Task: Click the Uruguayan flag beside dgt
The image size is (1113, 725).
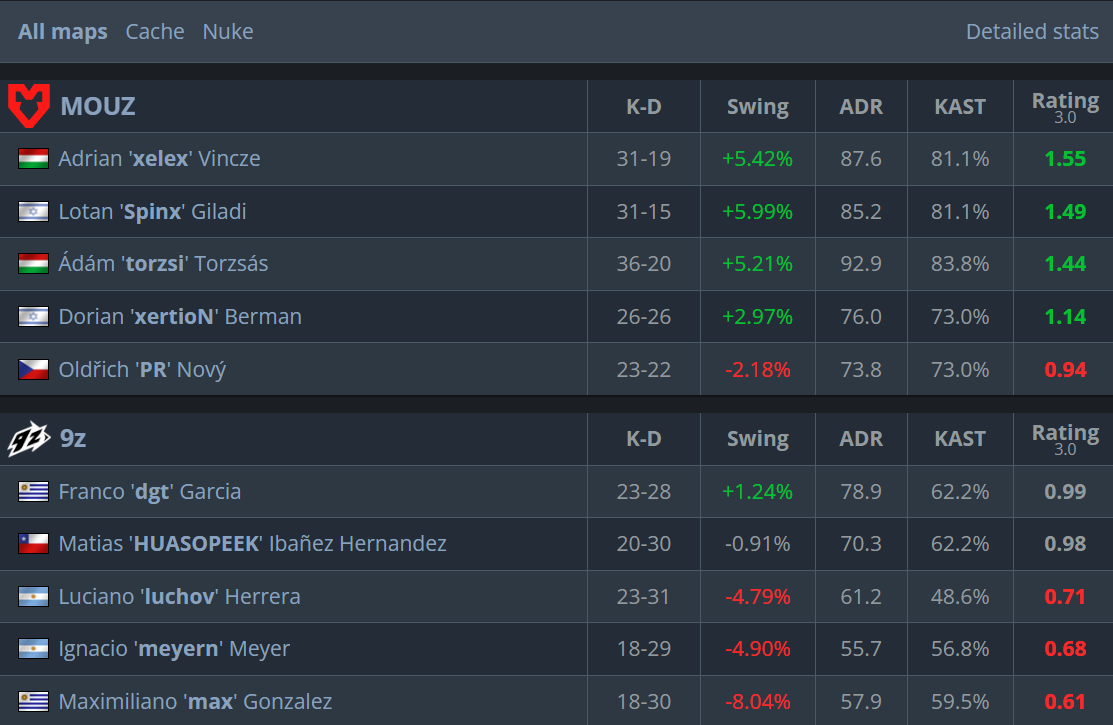Action: 33,491
